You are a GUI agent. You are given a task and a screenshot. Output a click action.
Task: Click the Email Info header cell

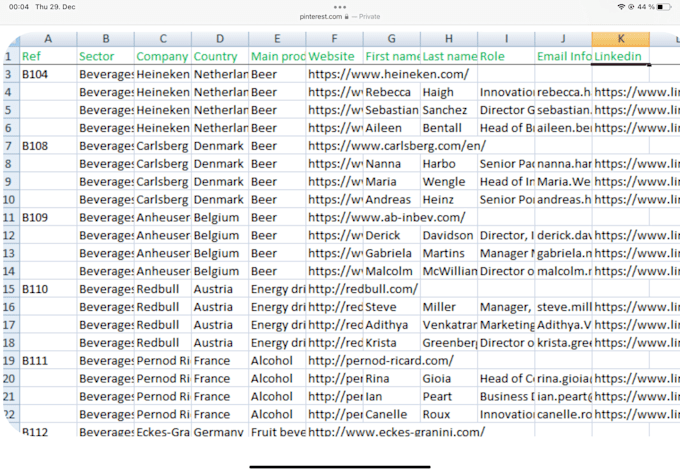tap(563, 56)
